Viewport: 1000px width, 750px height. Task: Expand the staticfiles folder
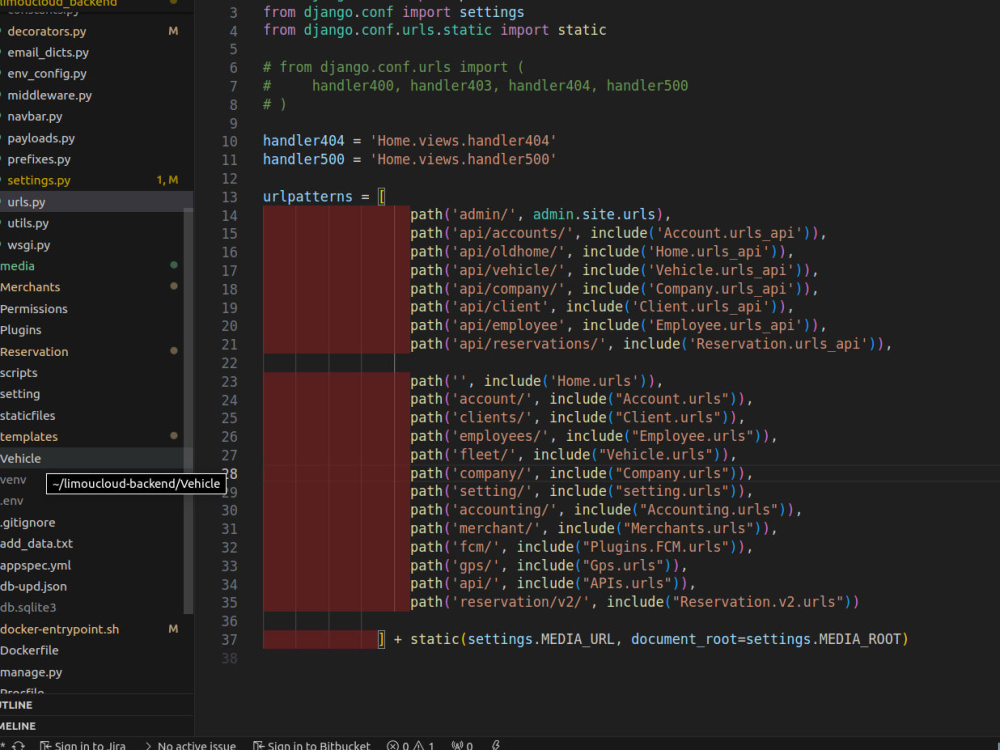click(27, 415)
